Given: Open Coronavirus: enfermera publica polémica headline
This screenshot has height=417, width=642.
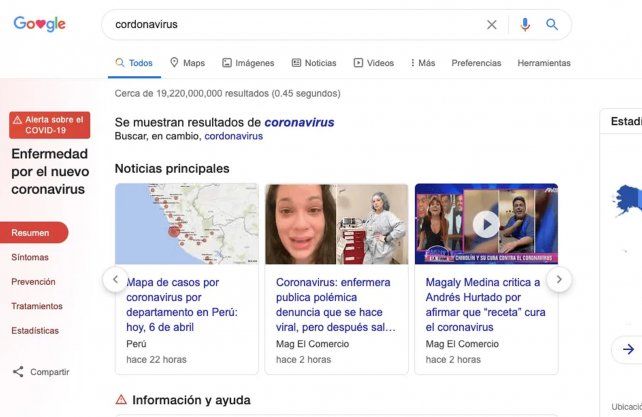Looking at the screenshot, I should pos(336,305).
